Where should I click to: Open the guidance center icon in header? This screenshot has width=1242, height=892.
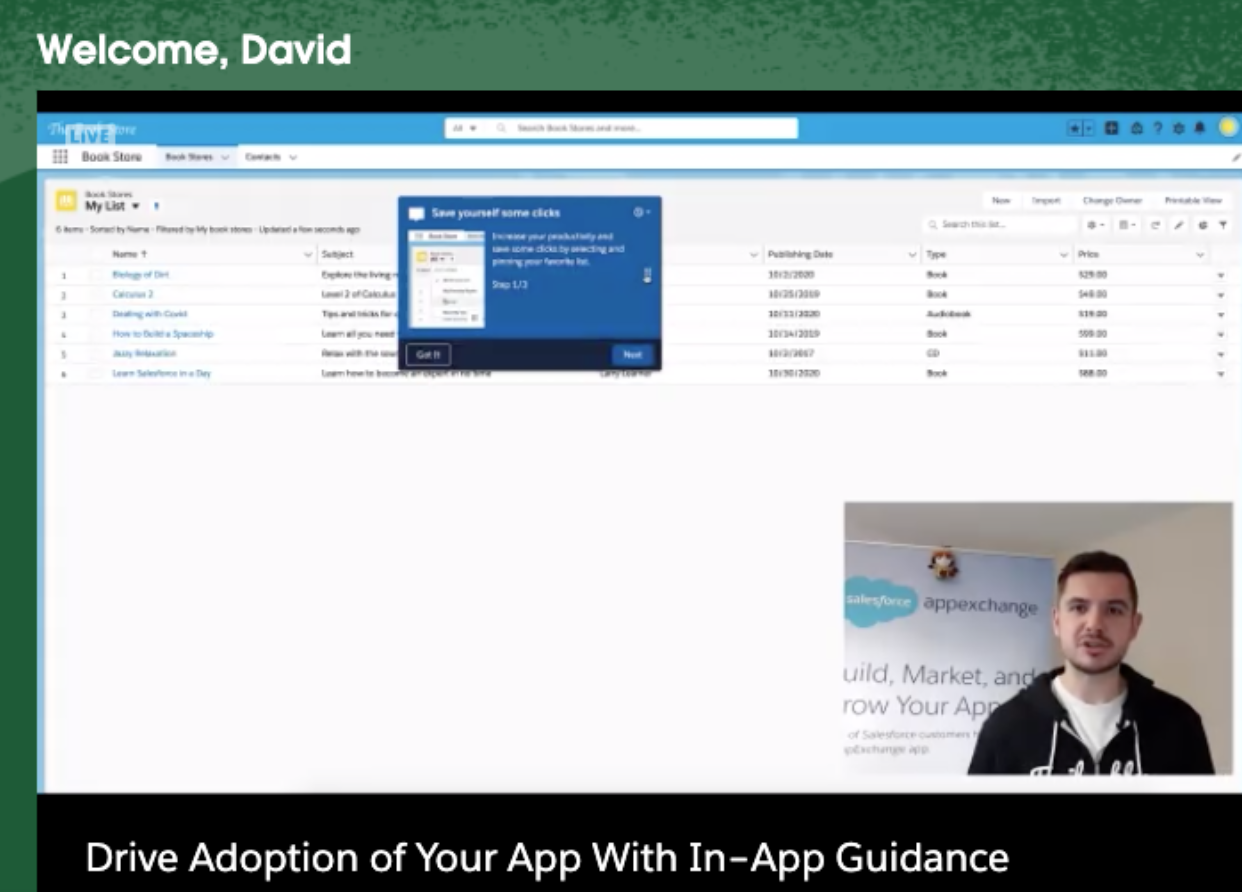point(1137,128)
